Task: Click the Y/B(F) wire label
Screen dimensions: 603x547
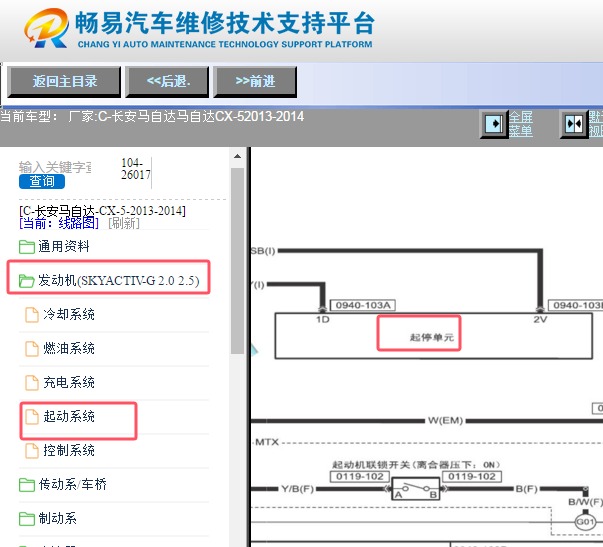Action: (x=297, y=489)
